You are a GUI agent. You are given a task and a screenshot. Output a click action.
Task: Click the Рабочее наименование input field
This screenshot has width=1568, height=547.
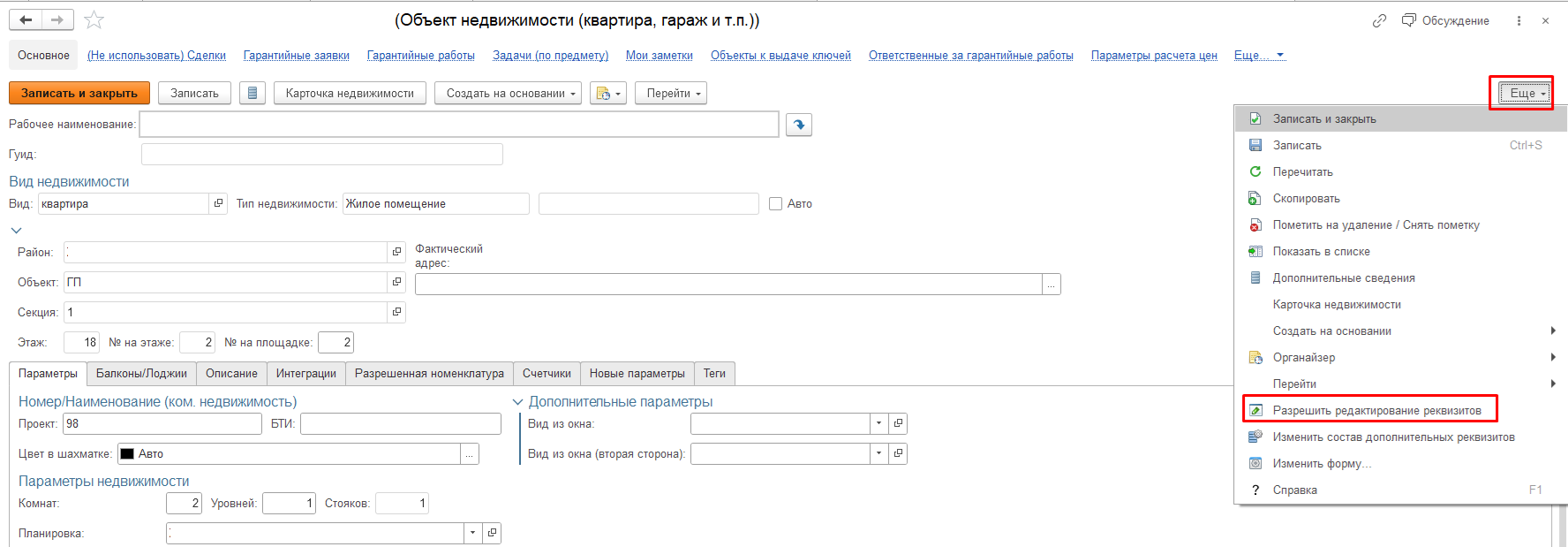tap(459, 125)
